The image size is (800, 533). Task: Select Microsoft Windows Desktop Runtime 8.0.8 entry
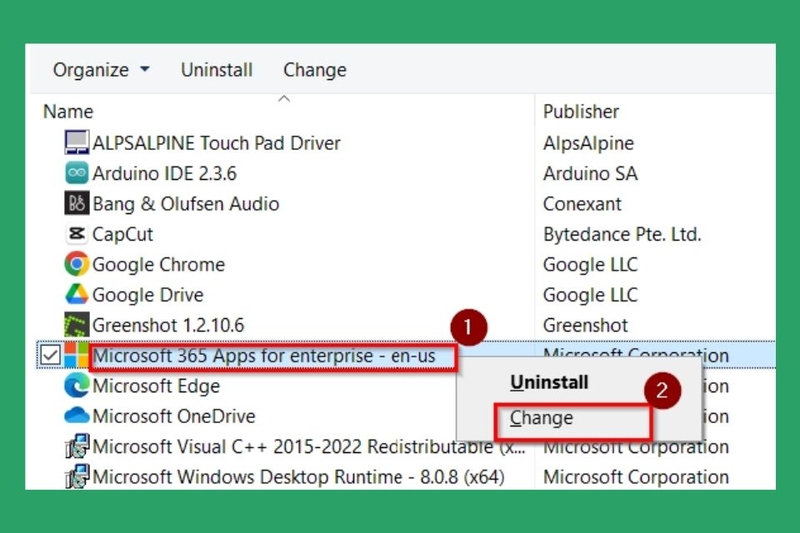point(298,477)
